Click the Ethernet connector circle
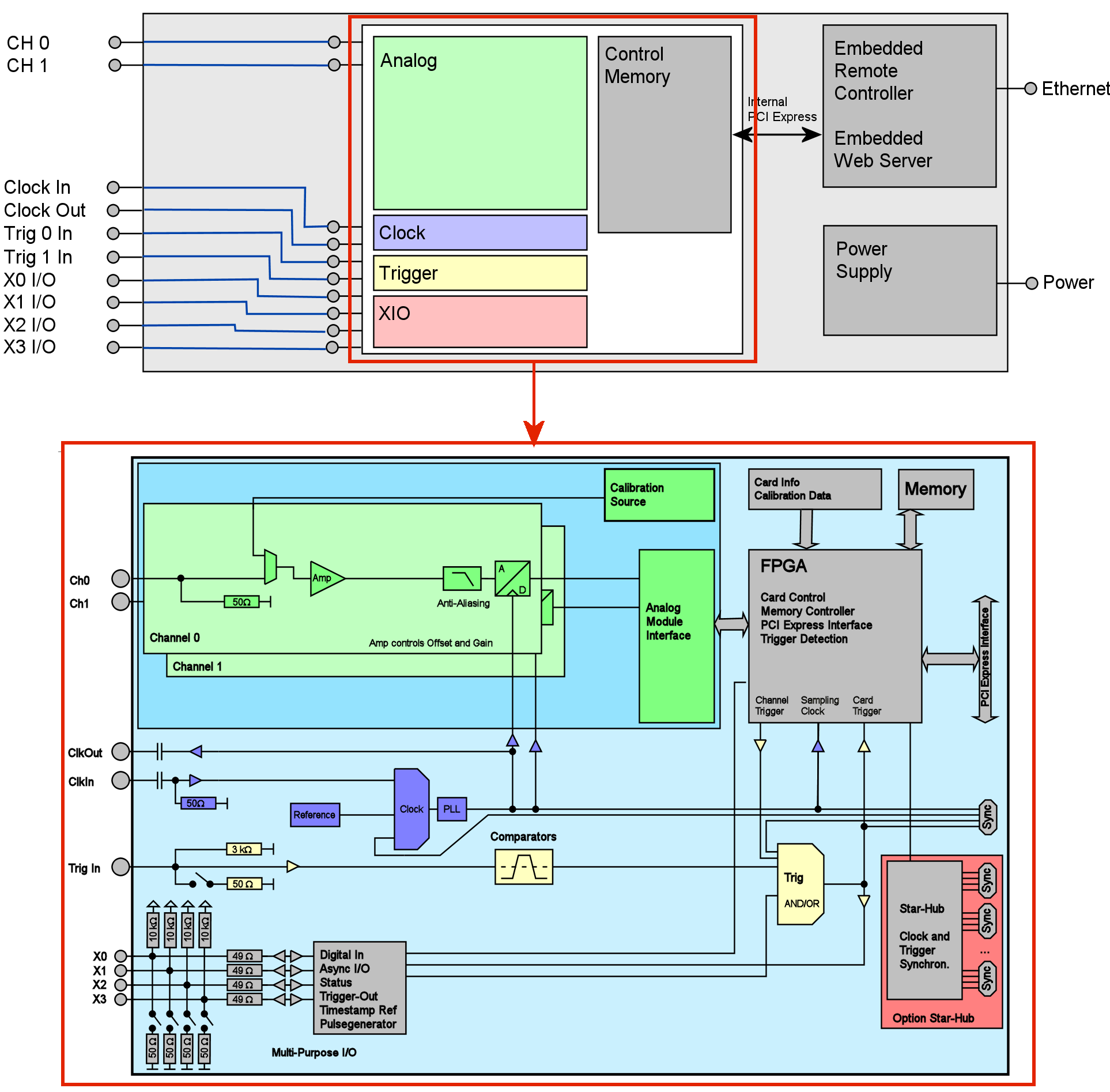The width and height of the screenshot is (1110, 1092). pos(1030,88)
